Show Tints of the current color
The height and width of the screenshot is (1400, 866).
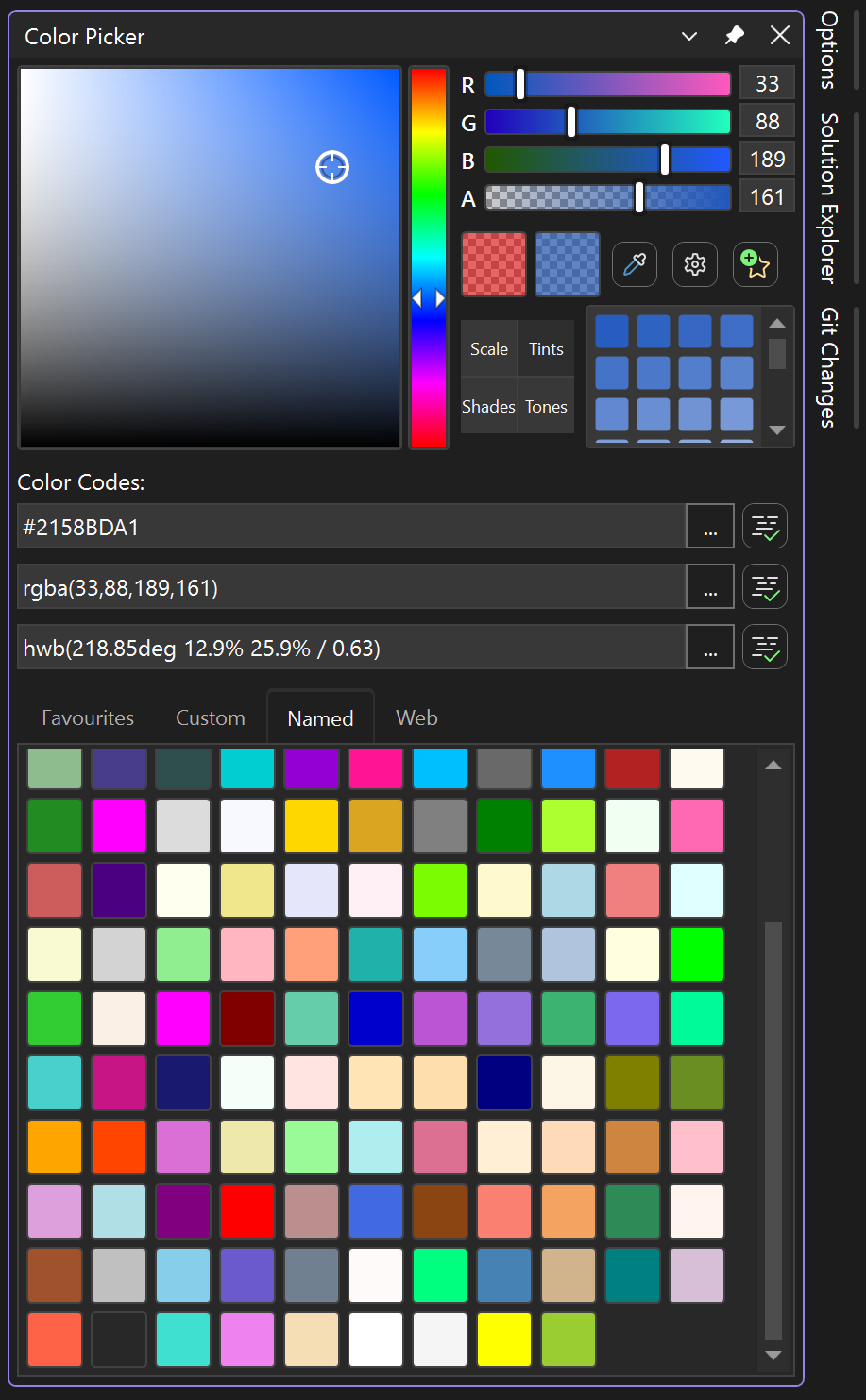[546, 347]
